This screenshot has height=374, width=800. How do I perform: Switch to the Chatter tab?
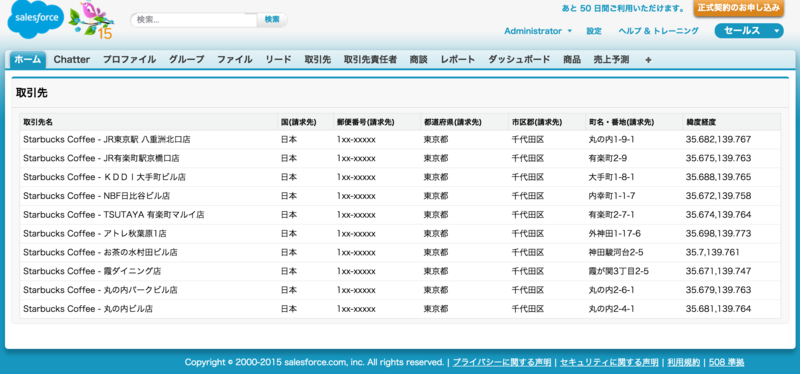(72, 60)
